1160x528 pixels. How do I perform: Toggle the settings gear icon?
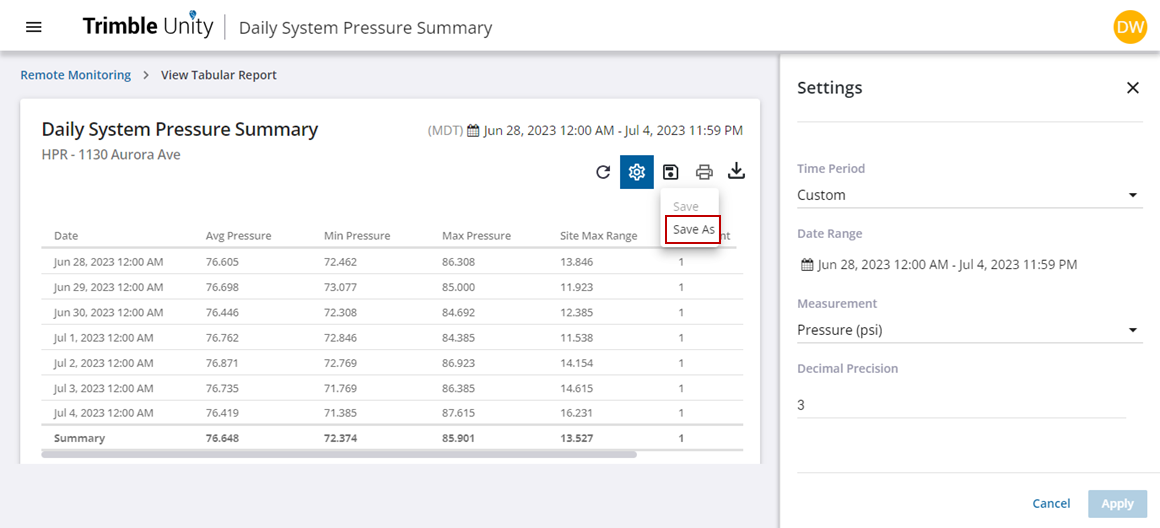pos(637,172)
